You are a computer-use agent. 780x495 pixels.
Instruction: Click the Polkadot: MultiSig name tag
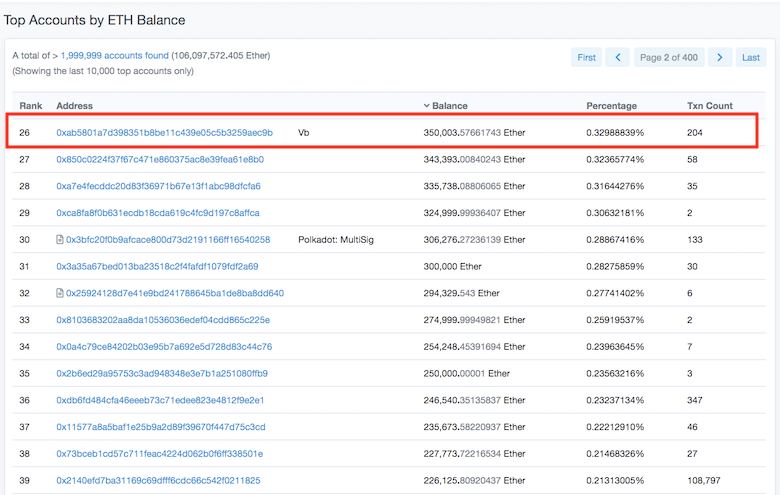click(x=336, y=240)
